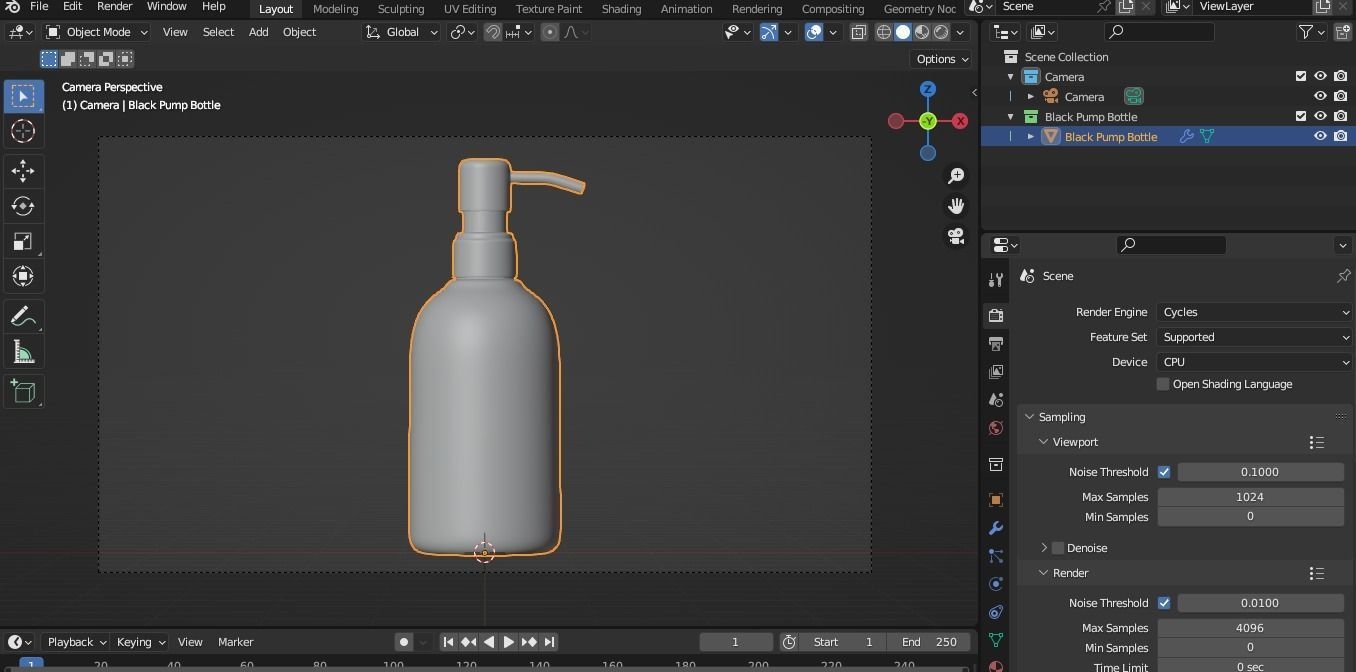Viewport: 1356px width, 672px height.
Task: Open the Tool properties tab
Action: [x=995, y=280]
